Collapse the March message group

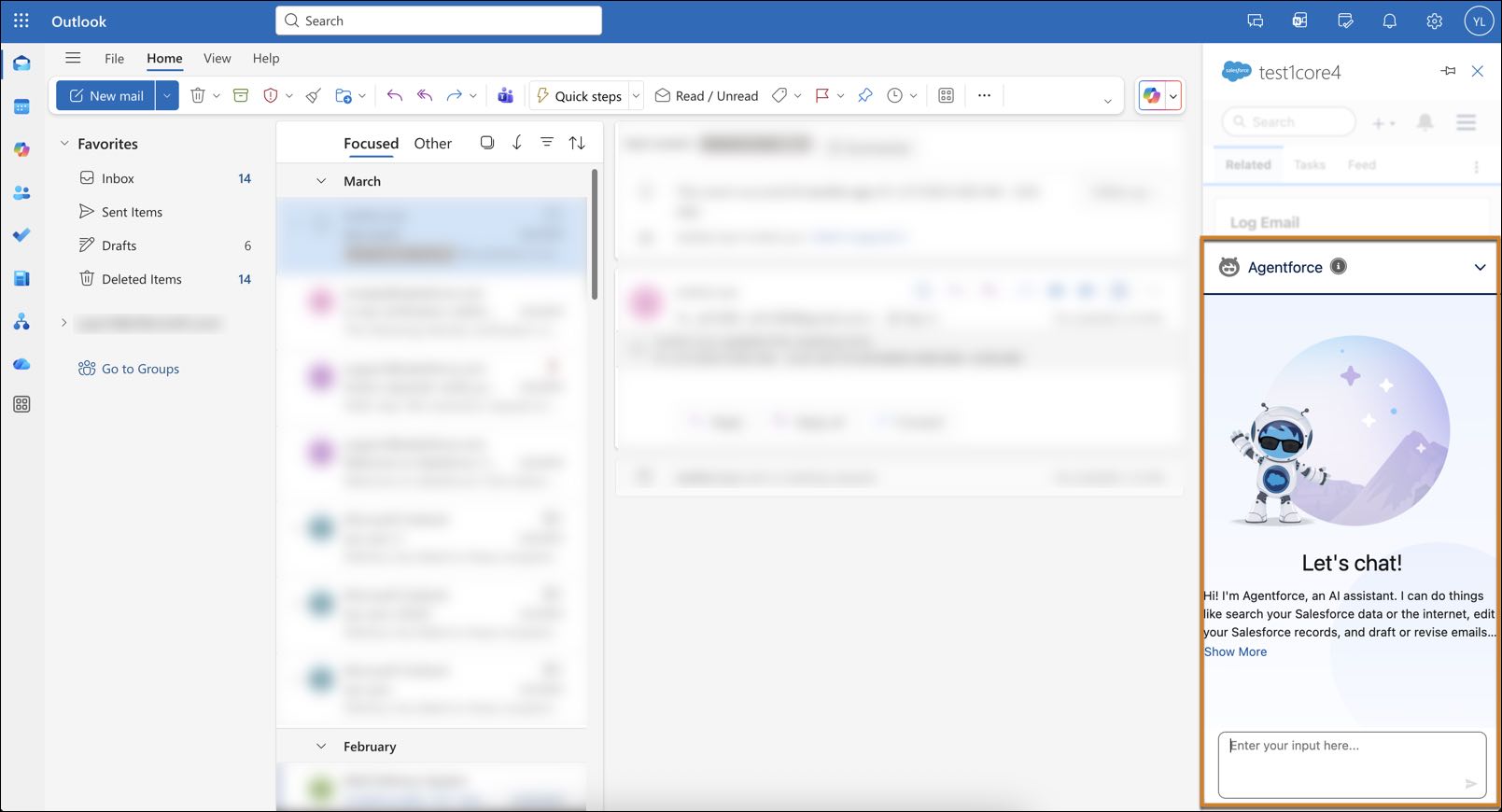321,181
